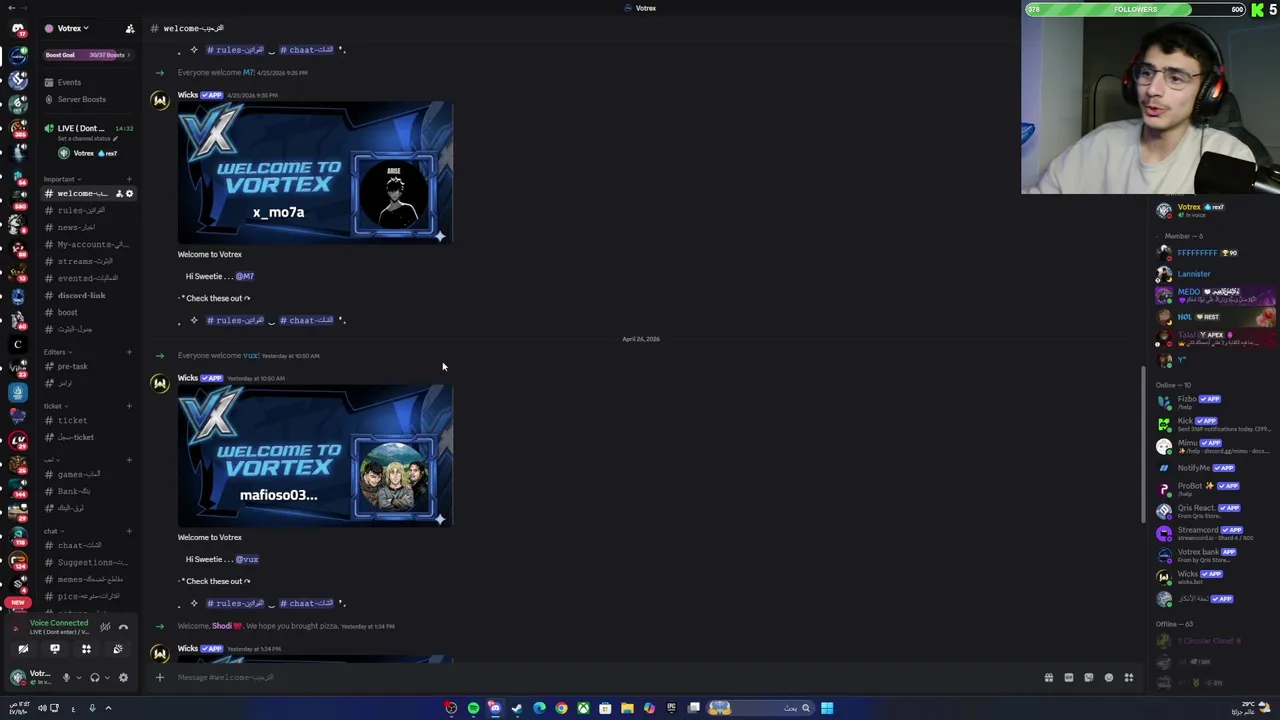Screen dimensions: 1280x720
Task: Launch an activity from voice panel
Action: point(86,649)
